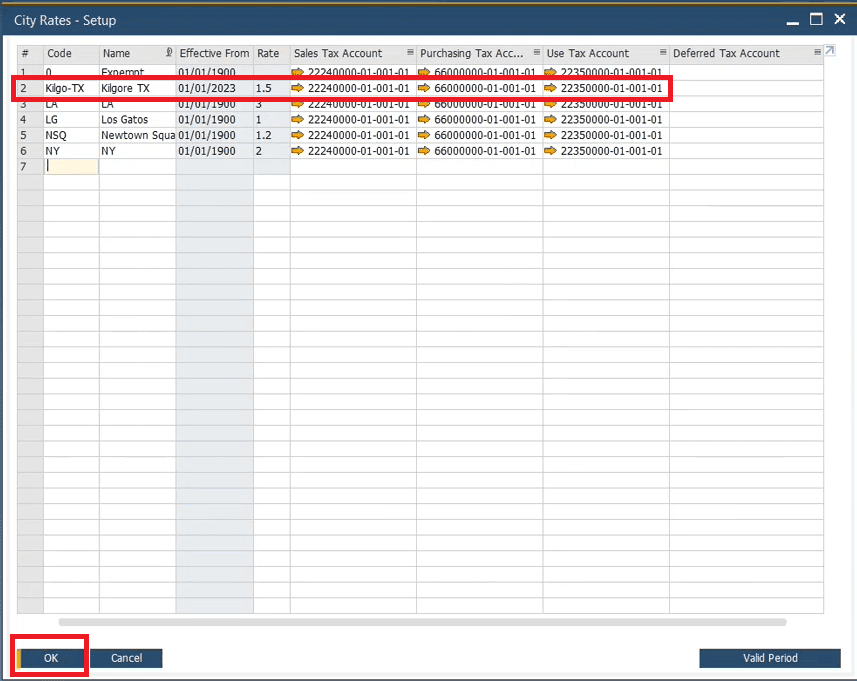Image resolution: width=857 pixels, height=681 pixels.
Task: Click the expand form icon at grid top-right corner
Action: 829,49
